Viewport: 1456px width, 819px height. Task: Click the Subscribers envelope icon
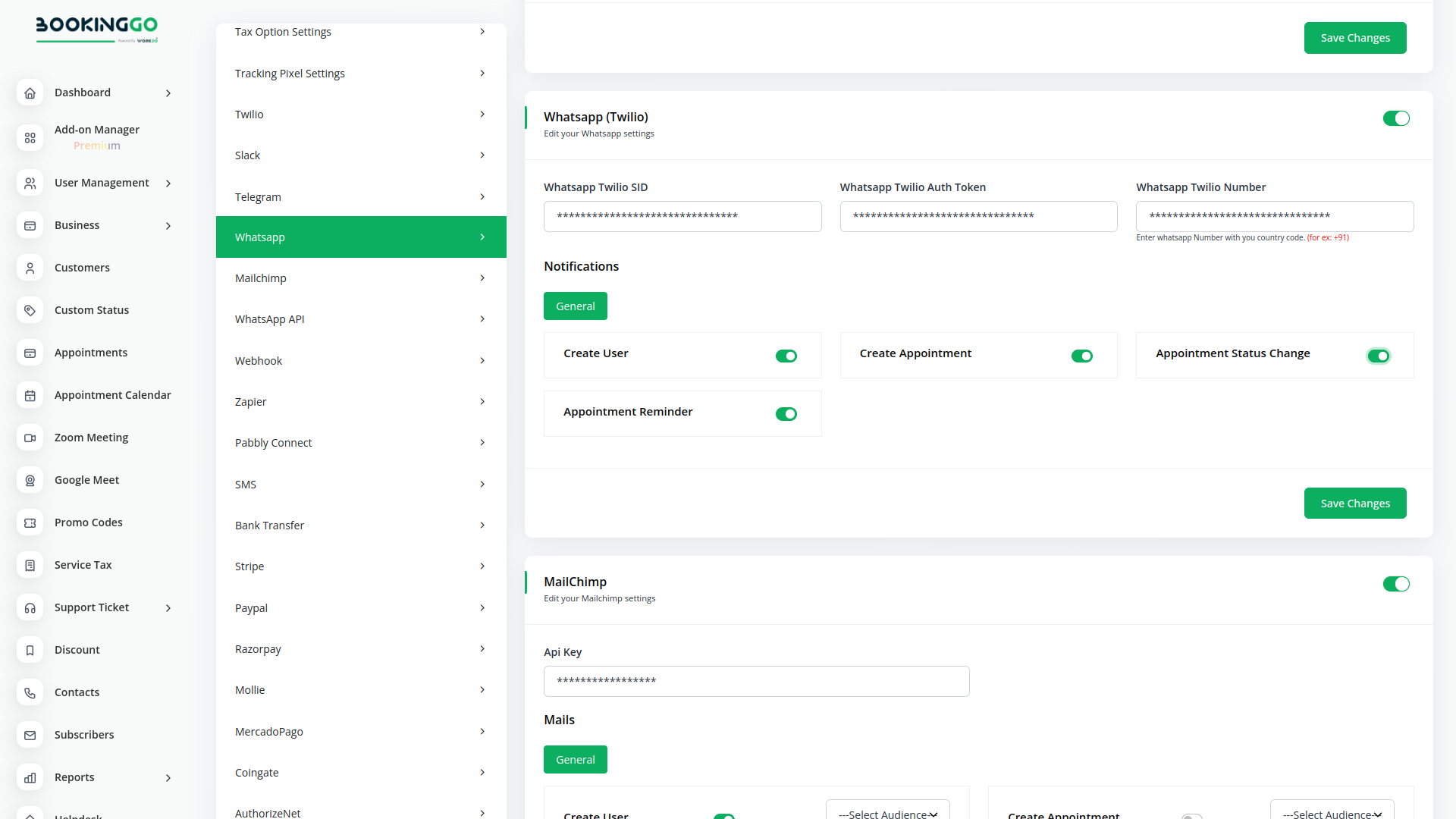30,735
